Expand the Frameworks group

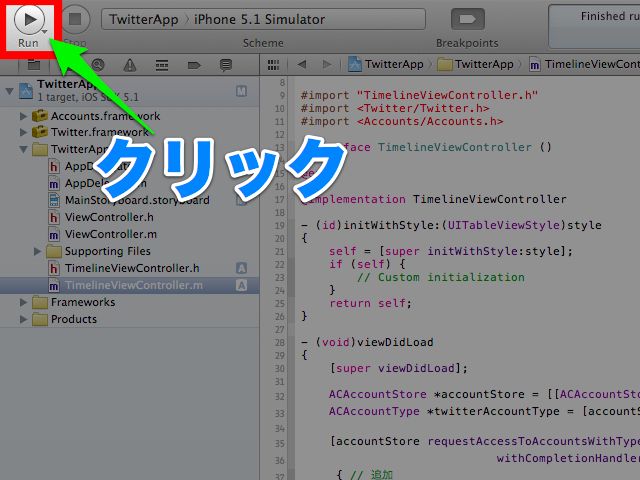(x=23, y=302)
